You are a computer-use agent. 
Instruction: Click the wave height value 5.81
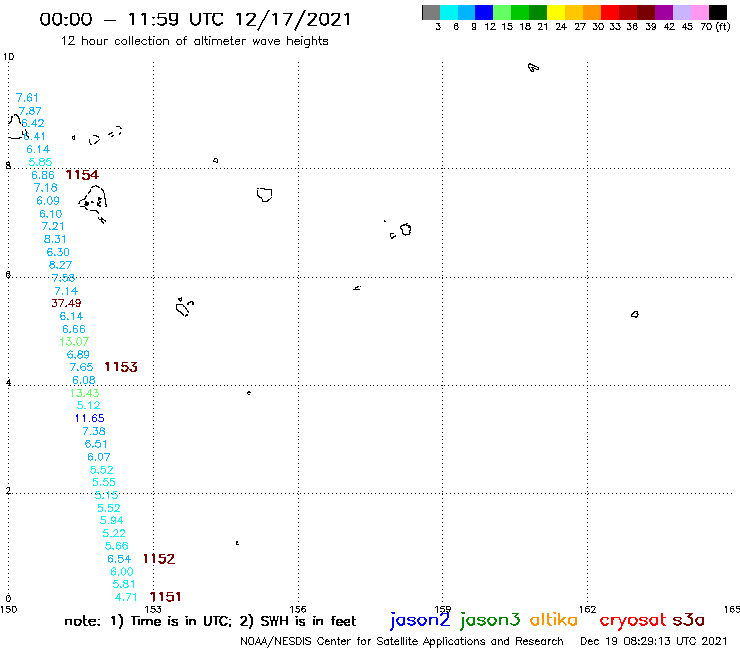(124, 584)
